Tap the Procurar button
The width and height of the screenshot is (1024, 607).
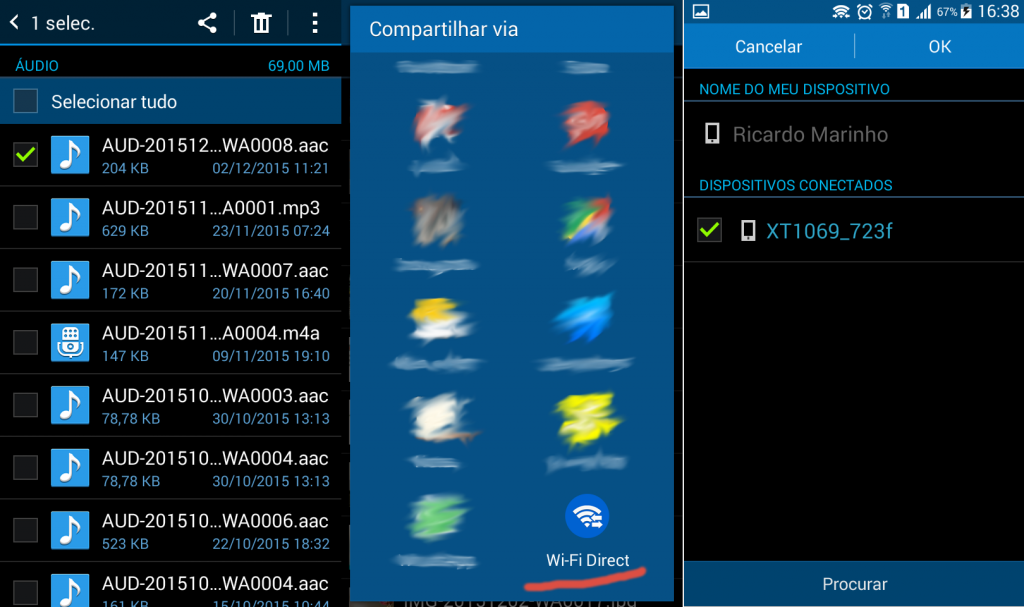click(x=854, y=583)
